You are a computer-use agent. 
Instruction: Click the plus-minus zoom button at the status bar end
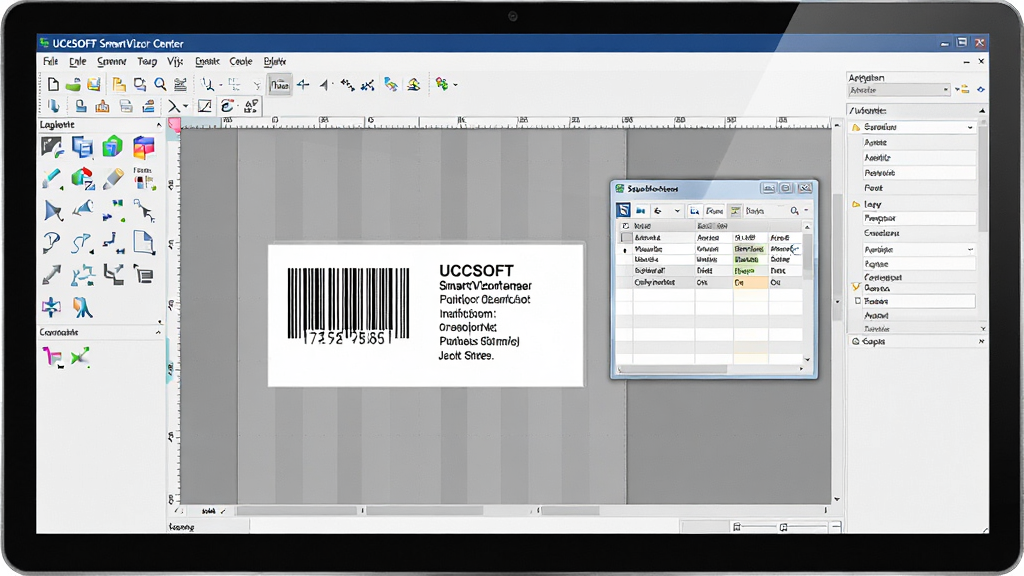pos(836,526)
